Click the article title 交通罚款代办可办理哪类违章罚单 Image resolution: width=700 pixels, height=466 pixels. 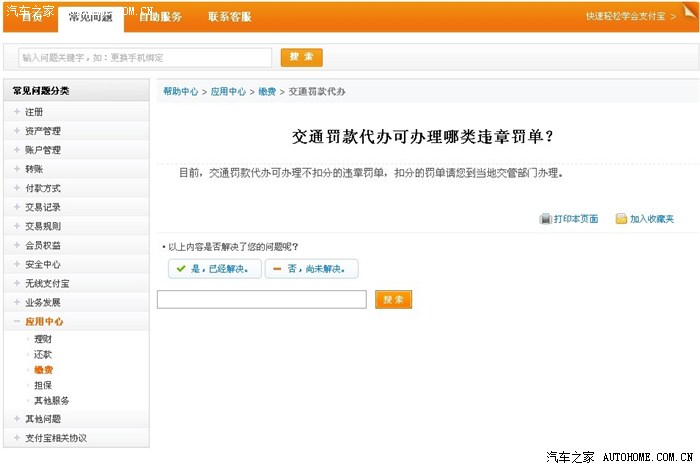[422, 137]
